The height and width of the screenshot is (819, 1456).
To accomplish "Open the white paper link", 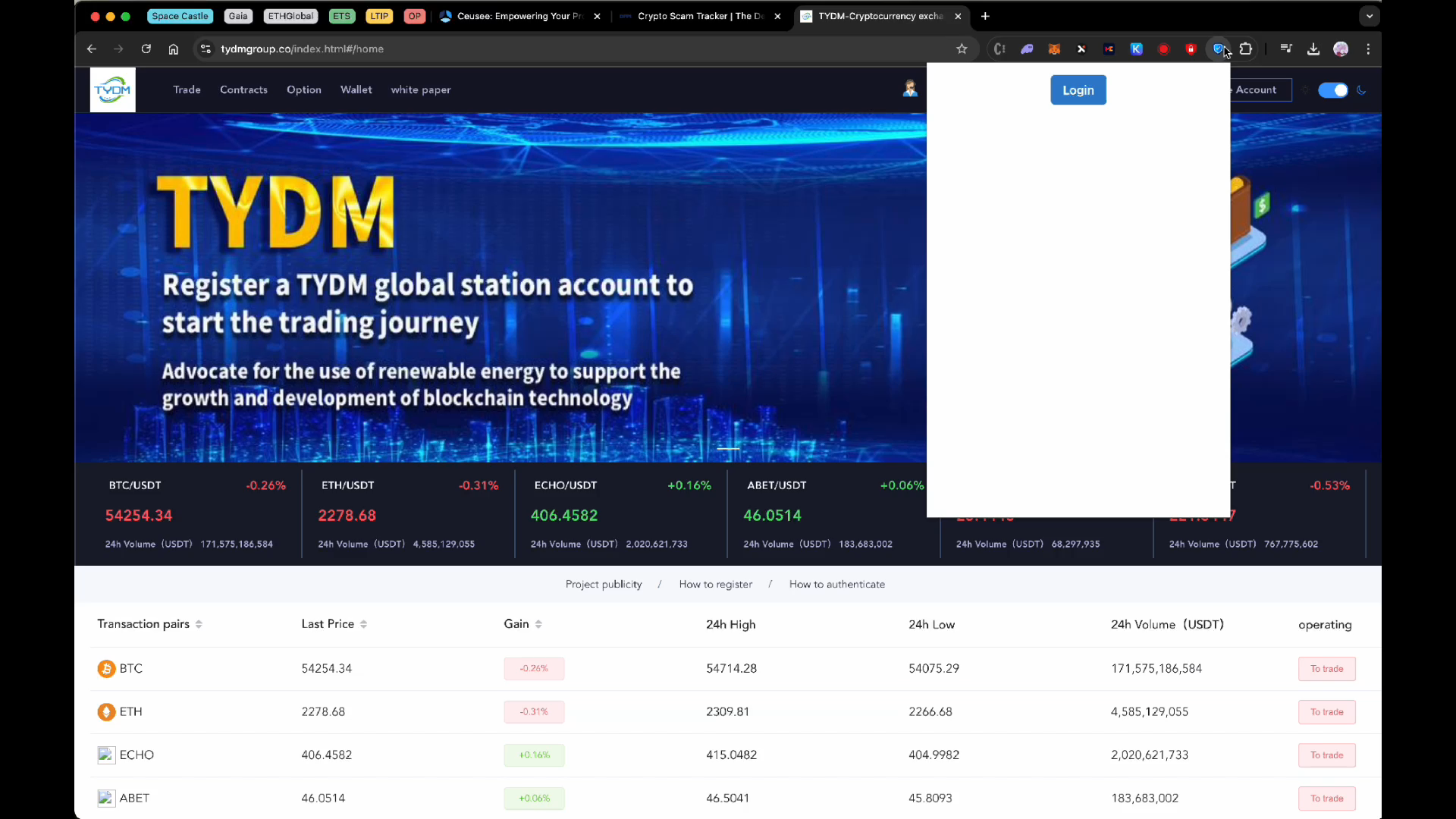I will (421, 89).
